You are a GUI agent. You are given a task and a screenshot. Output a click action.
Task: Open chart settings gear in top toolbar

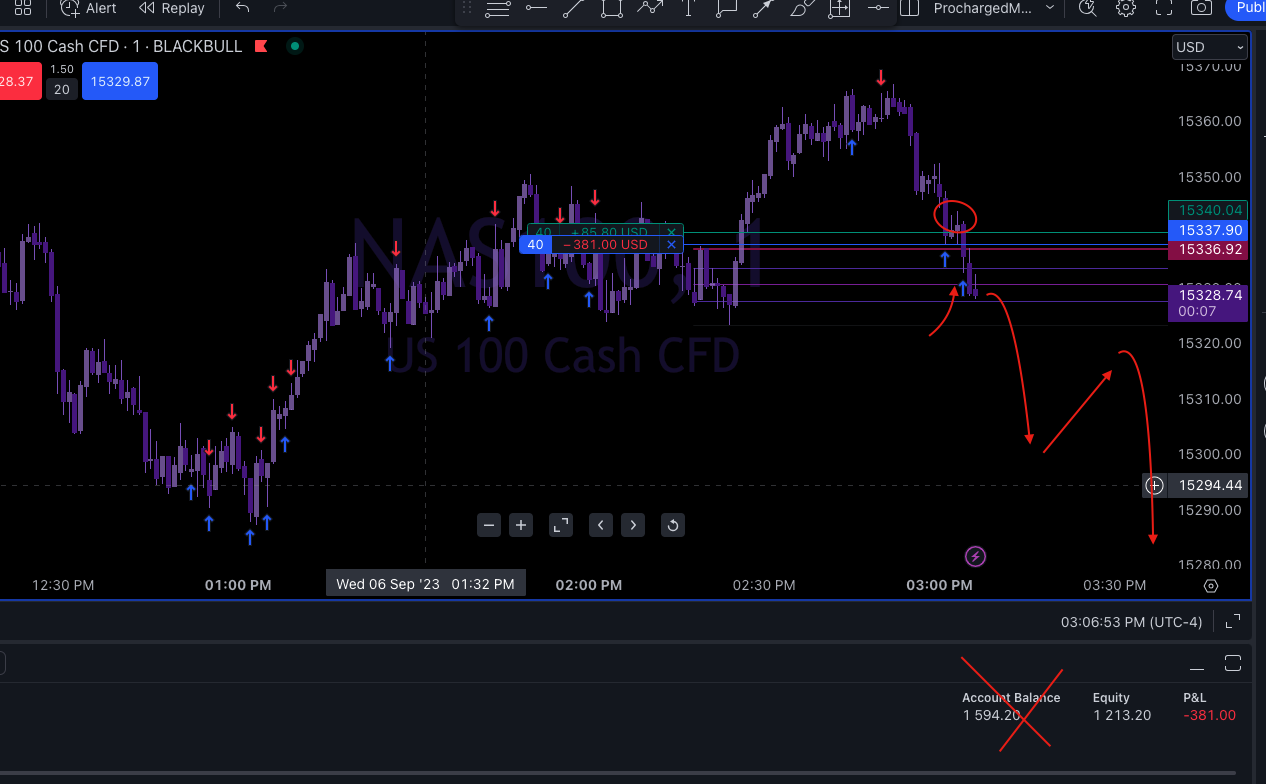1126,8
